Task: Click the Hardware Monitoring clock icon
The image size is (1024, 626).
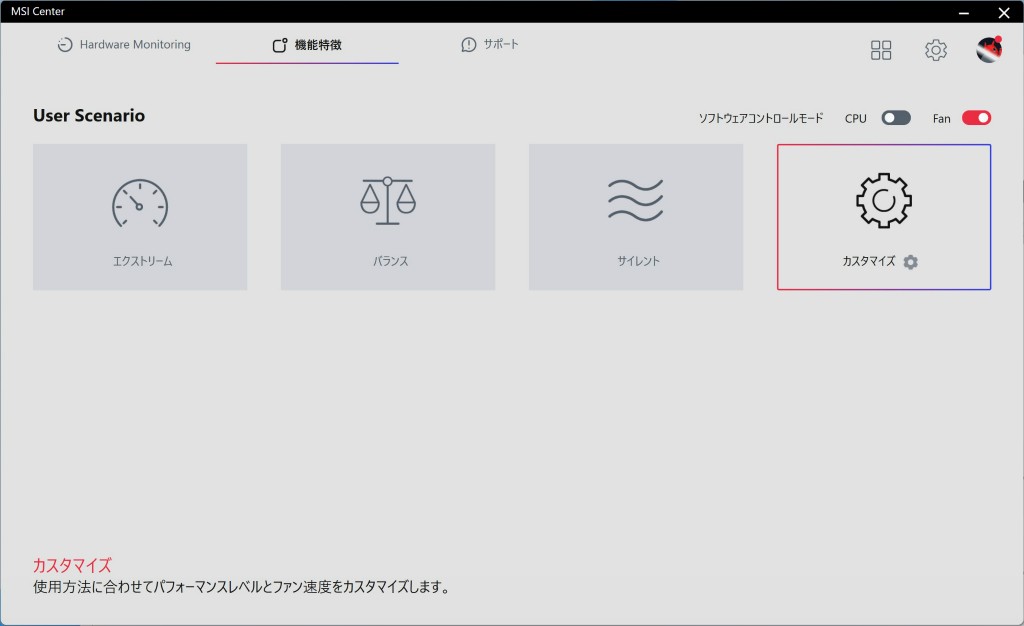Action: (x=65, y=45)
